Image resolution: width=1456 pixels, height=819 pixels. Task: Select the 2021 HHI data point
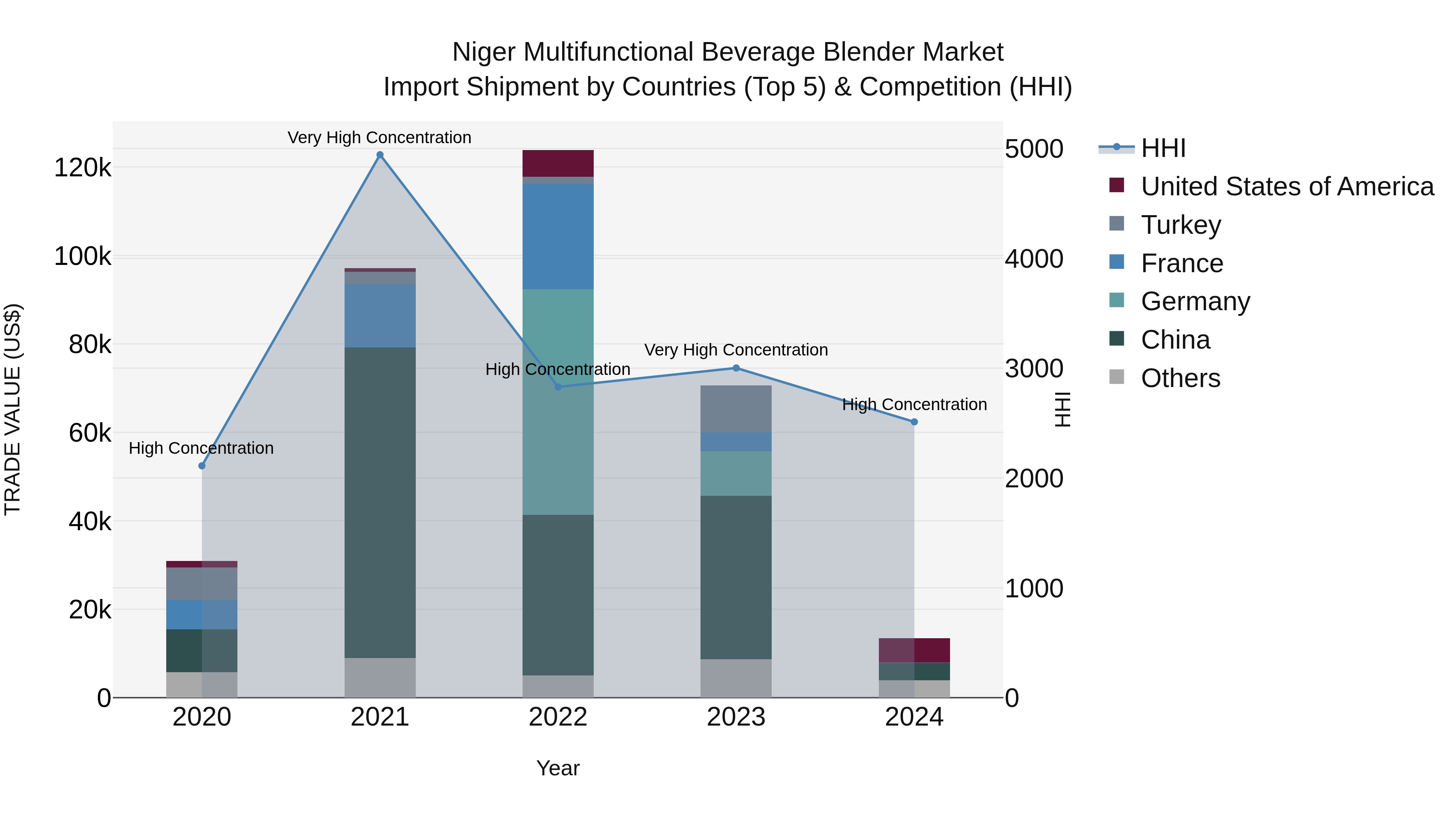click(380, 155)
